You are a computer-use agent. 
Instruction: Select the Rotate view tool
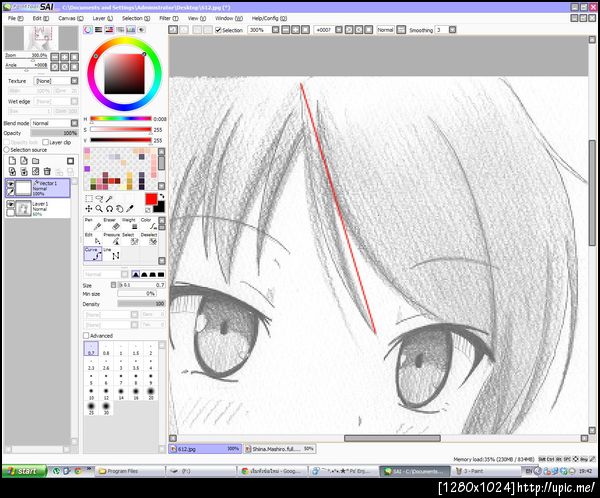(109, 209)
